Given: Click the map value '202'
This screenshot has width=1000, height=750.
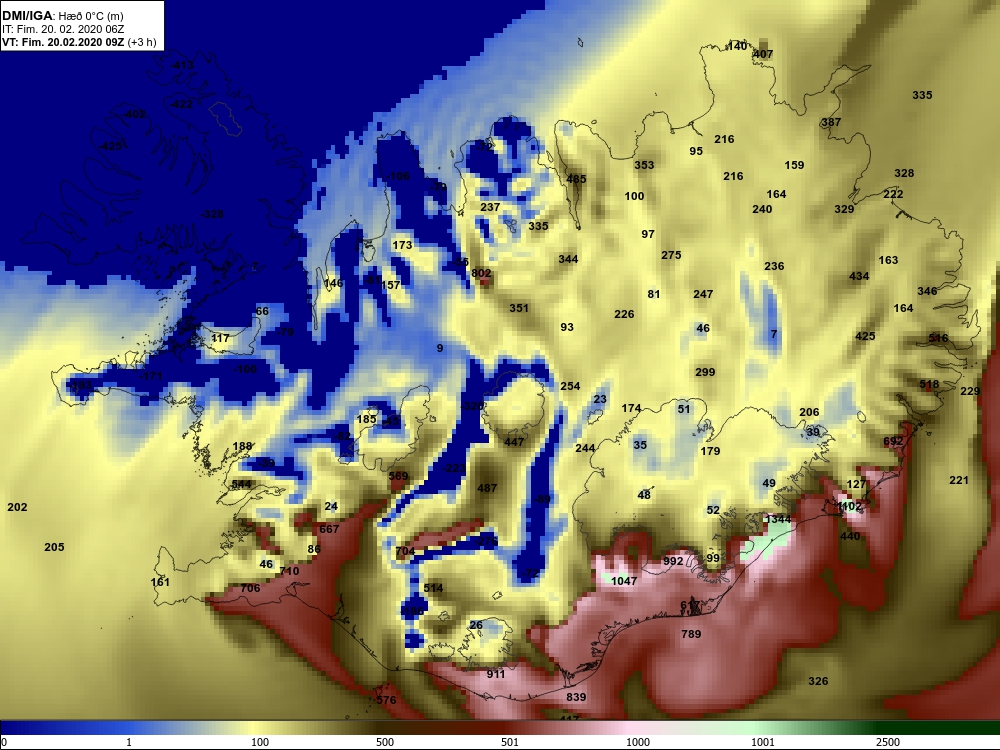Looking at the screenshot, I should (x=17, y=508).
